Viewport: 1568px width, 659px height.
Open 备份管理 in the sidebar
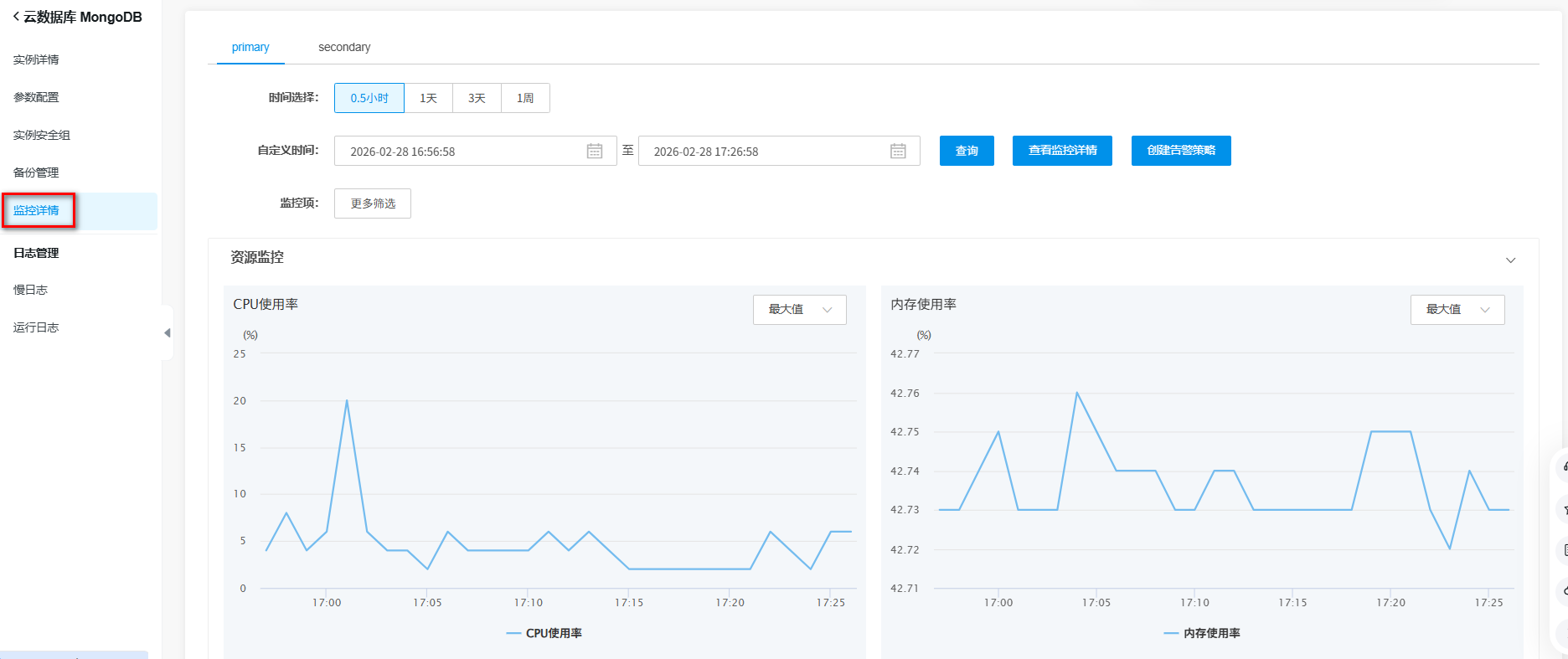[36, 172]
